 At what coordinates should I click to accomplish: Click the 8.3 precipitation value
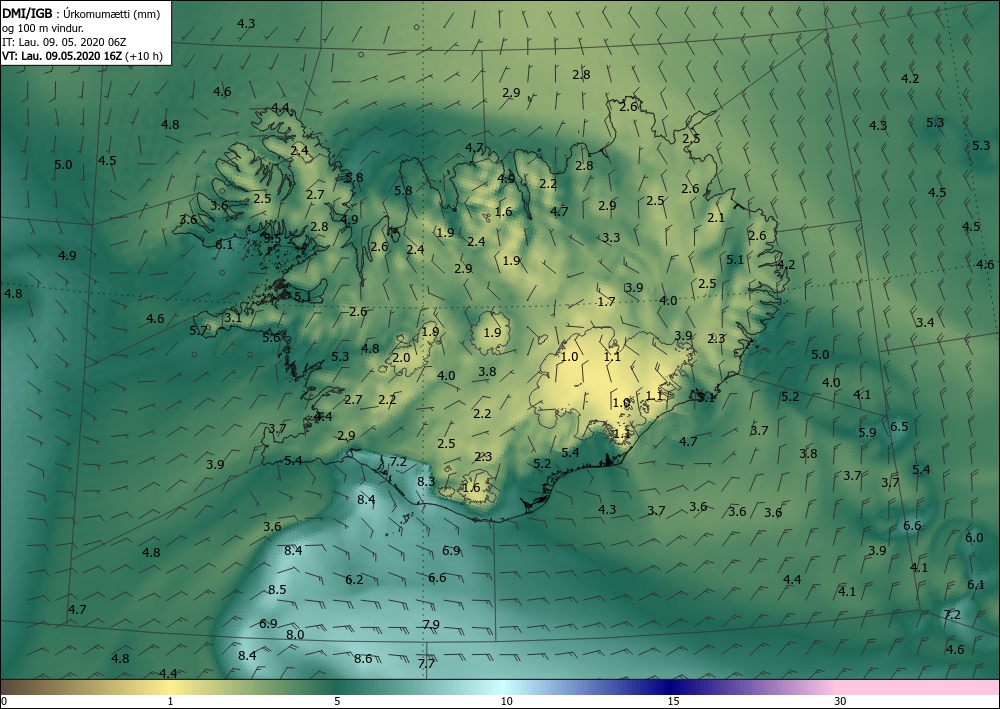pyautogui.click(x=426, y=481)
